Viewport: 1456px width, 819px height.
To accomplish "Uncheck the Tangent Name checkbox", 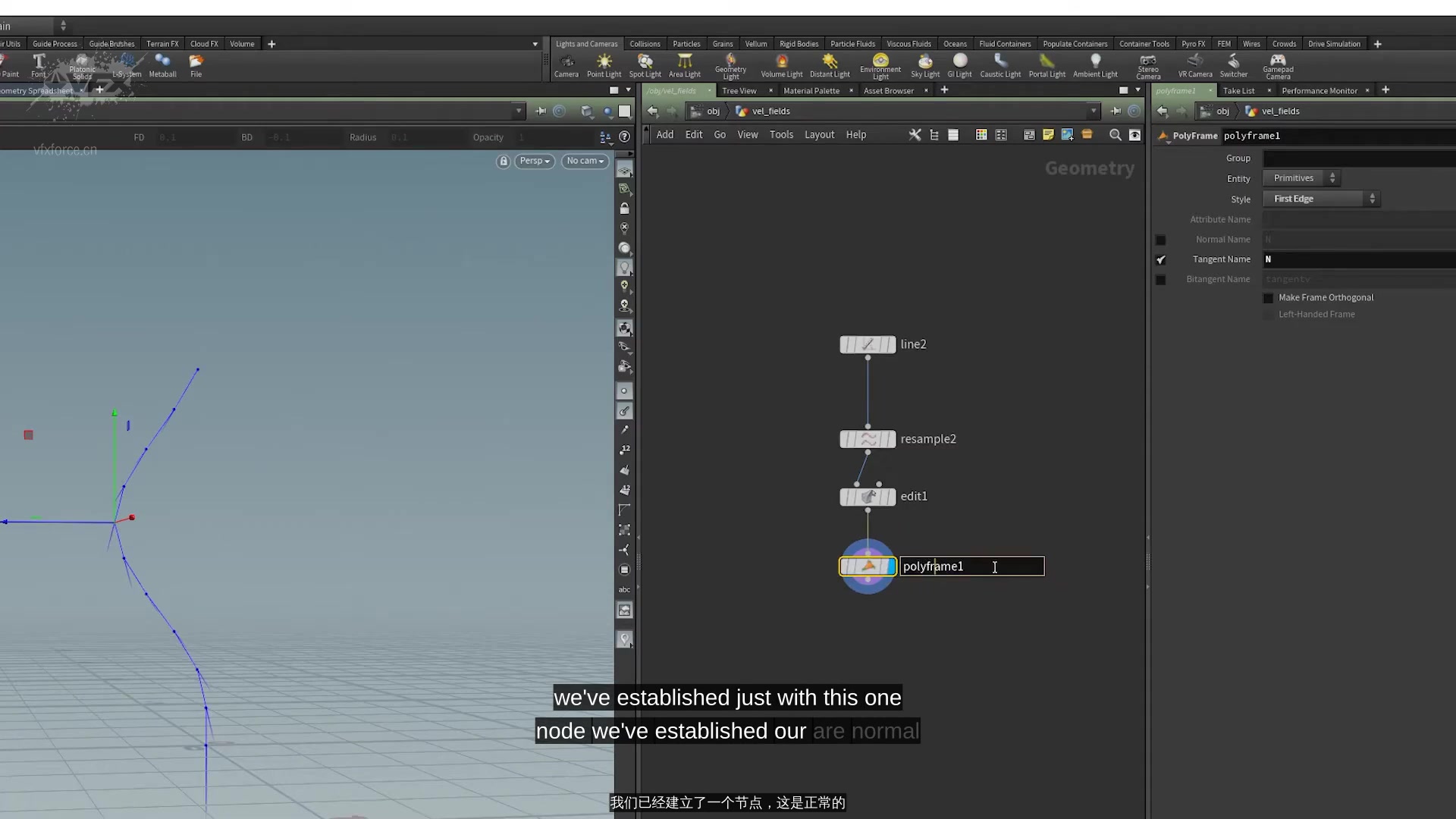I will (1162, 259).
